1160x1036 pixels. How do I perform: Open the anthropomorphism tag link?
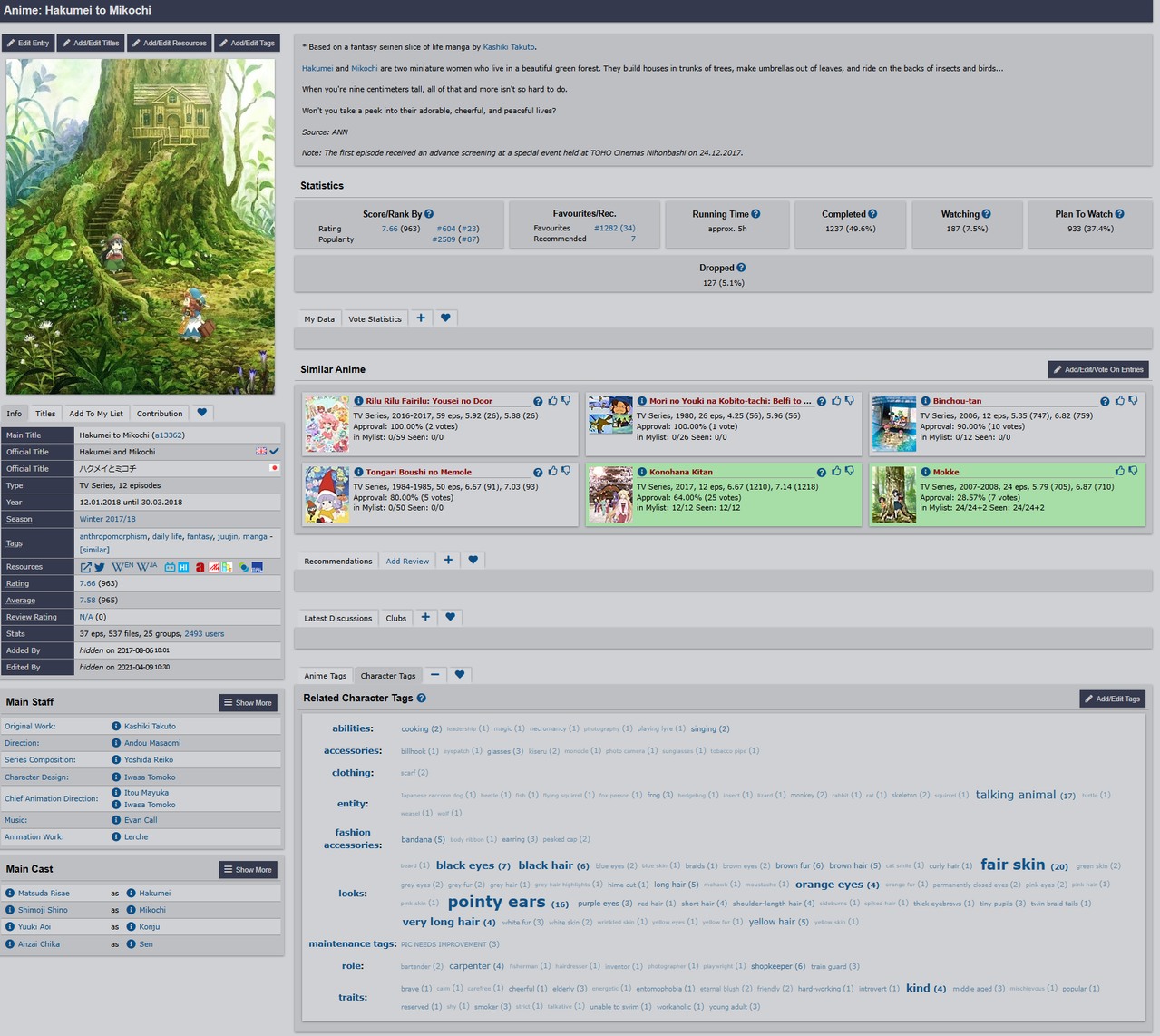click(113, 536)
